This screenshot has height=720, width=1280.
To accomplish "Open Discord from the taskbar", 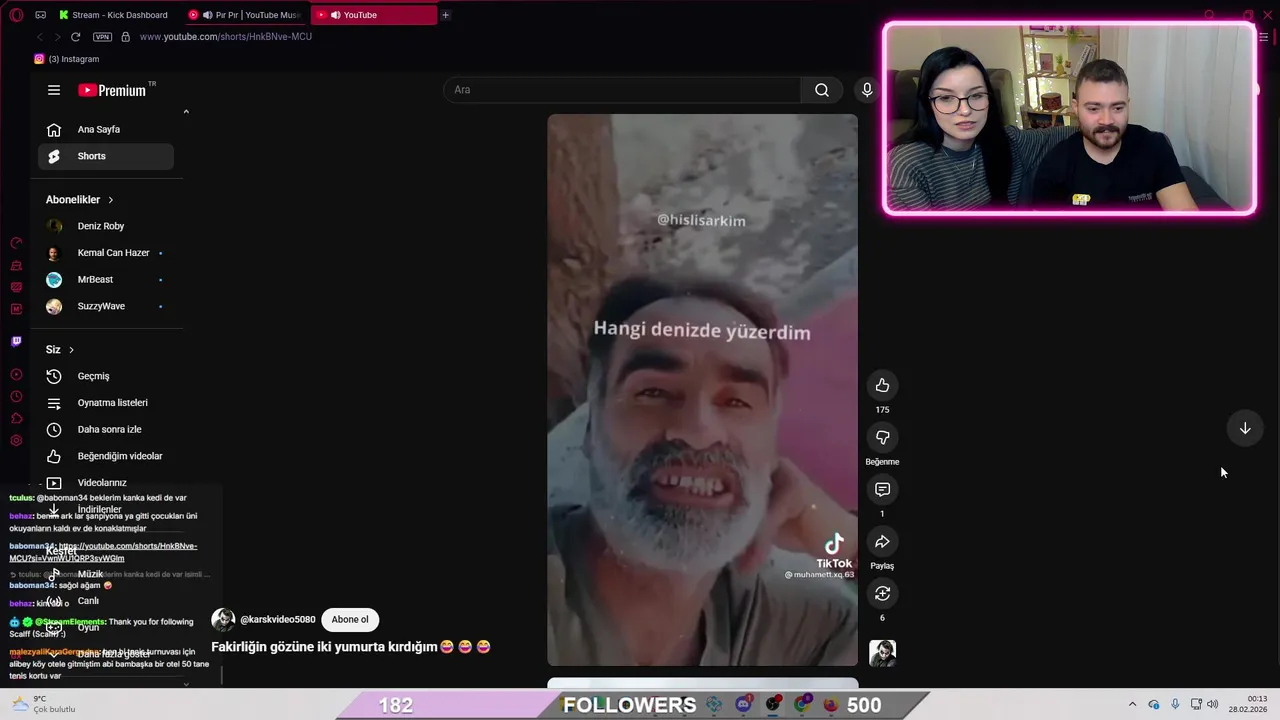I will (743, 704).
